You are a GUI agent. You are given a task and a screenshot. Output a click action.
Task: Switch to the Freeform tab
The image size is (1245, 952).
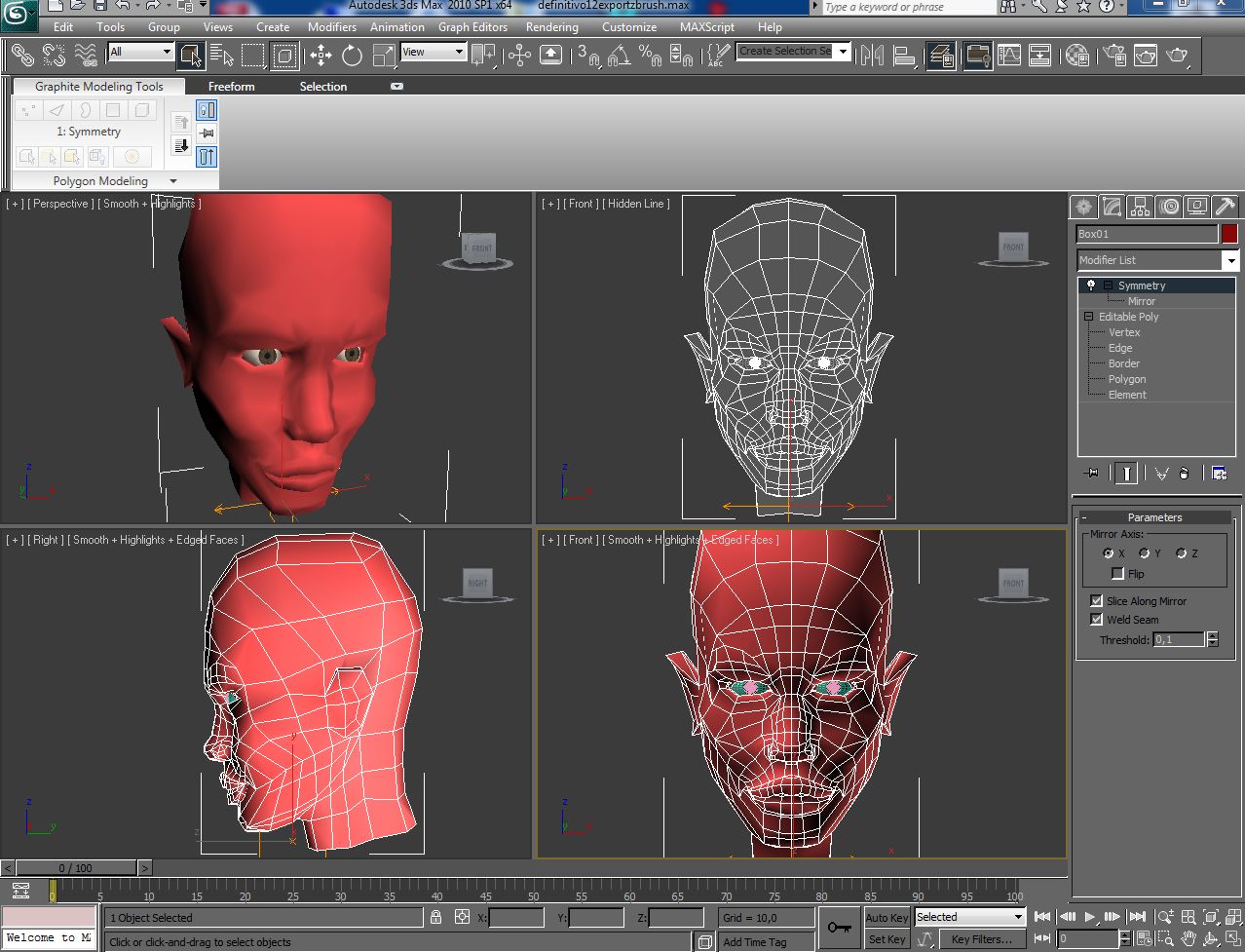point(231,87)
